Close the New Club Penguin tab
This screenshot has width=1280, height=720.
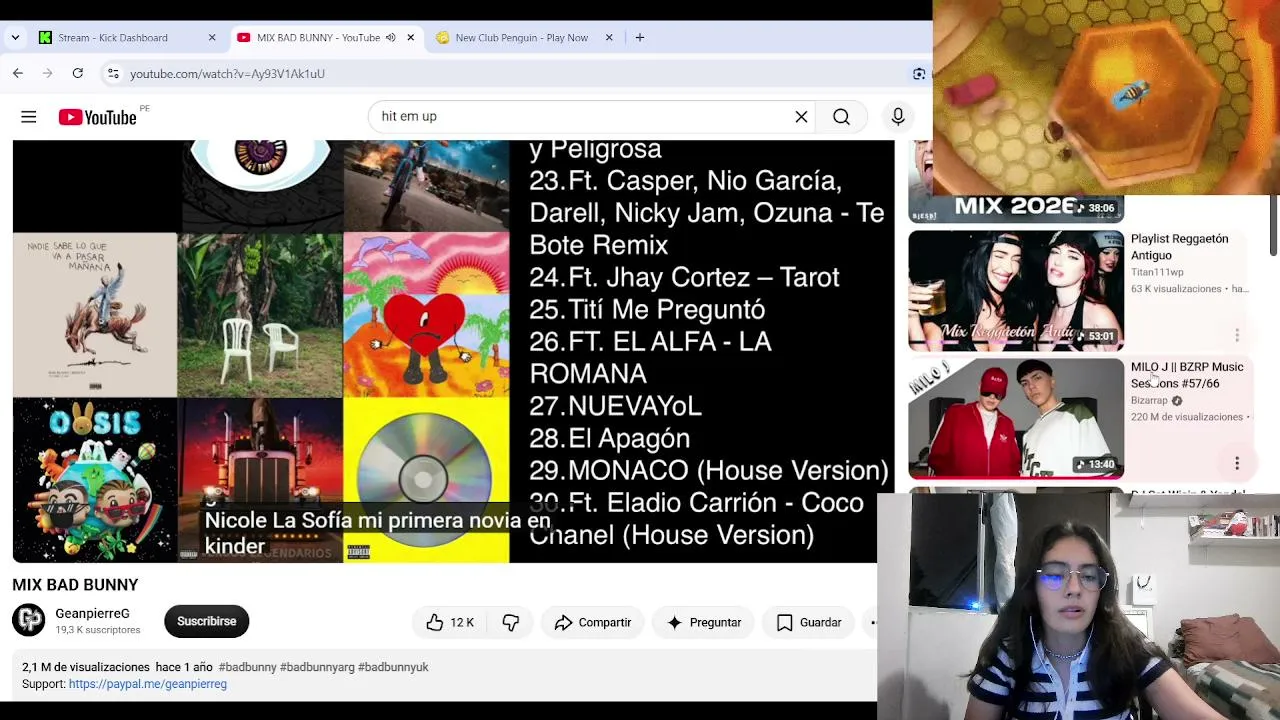coord(609,38)
